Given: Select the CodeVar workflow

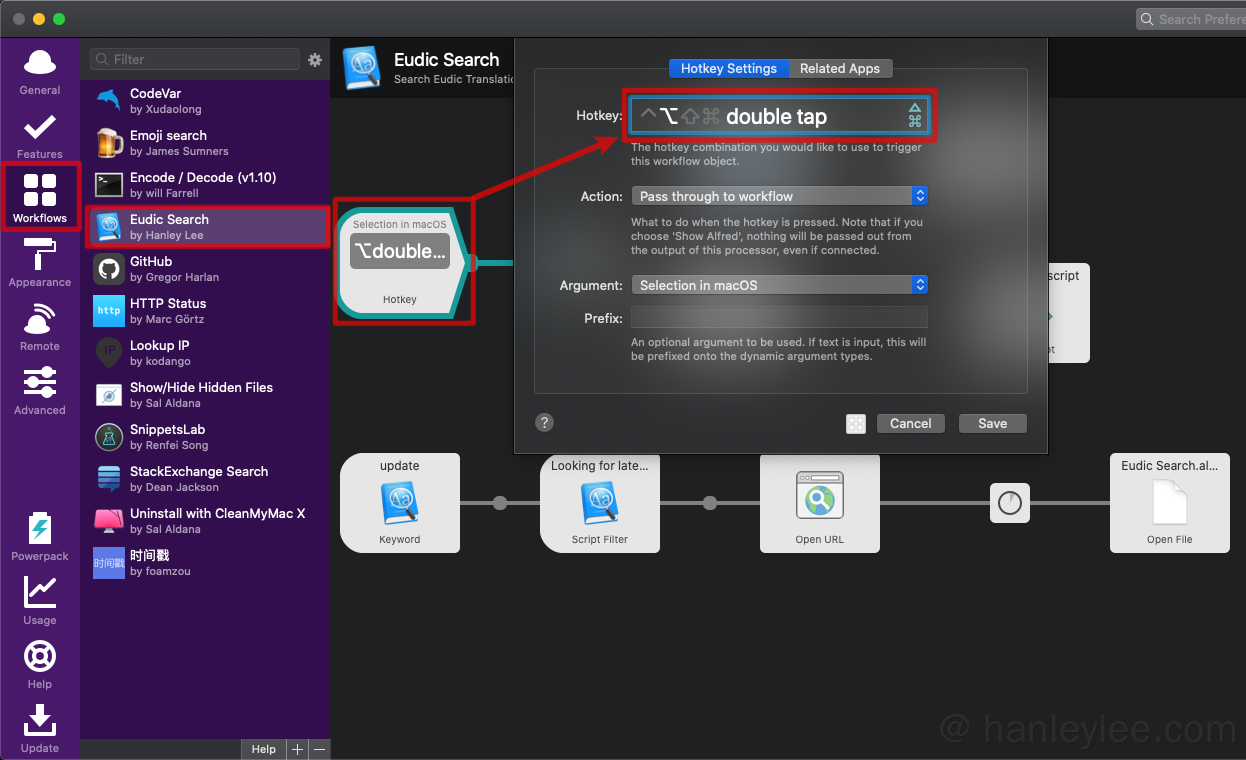Looking at the screenshot, I should [207, 101].
